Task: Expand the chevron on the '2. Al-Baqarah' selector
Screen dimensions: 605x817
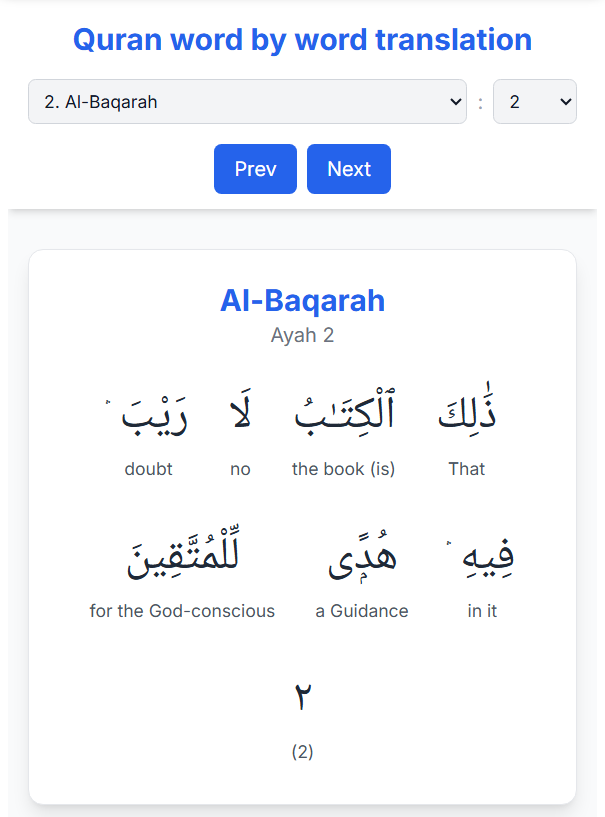Action: tap(457, 101)
